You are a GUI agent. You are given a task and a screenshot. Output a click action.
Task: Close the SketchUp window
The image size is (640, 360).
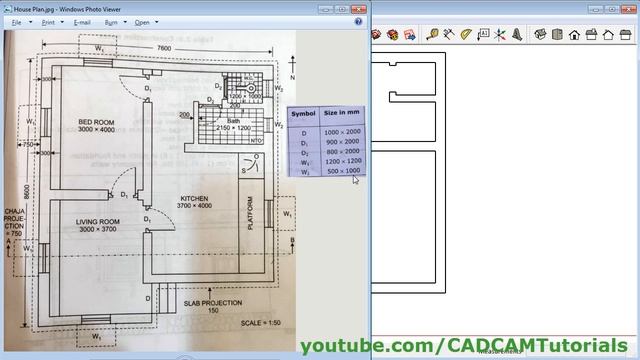pos(629,9)
